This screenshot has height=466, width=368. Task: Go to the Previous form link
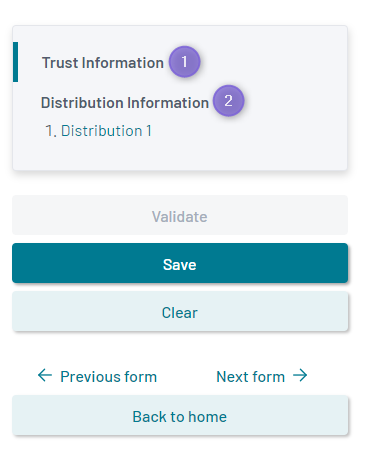point(97,376)
